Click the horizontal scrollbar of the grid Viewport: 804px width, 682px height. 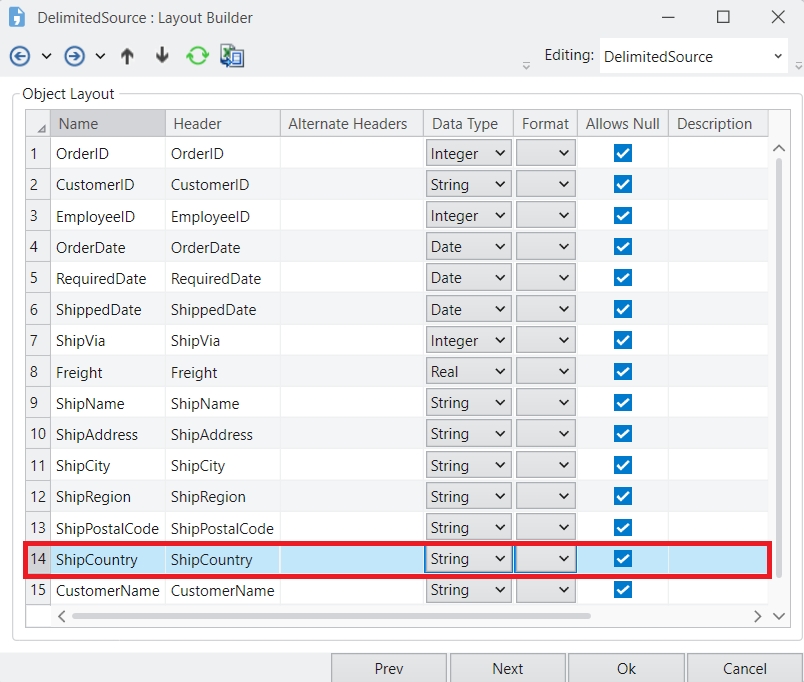[x=400, y=616]
